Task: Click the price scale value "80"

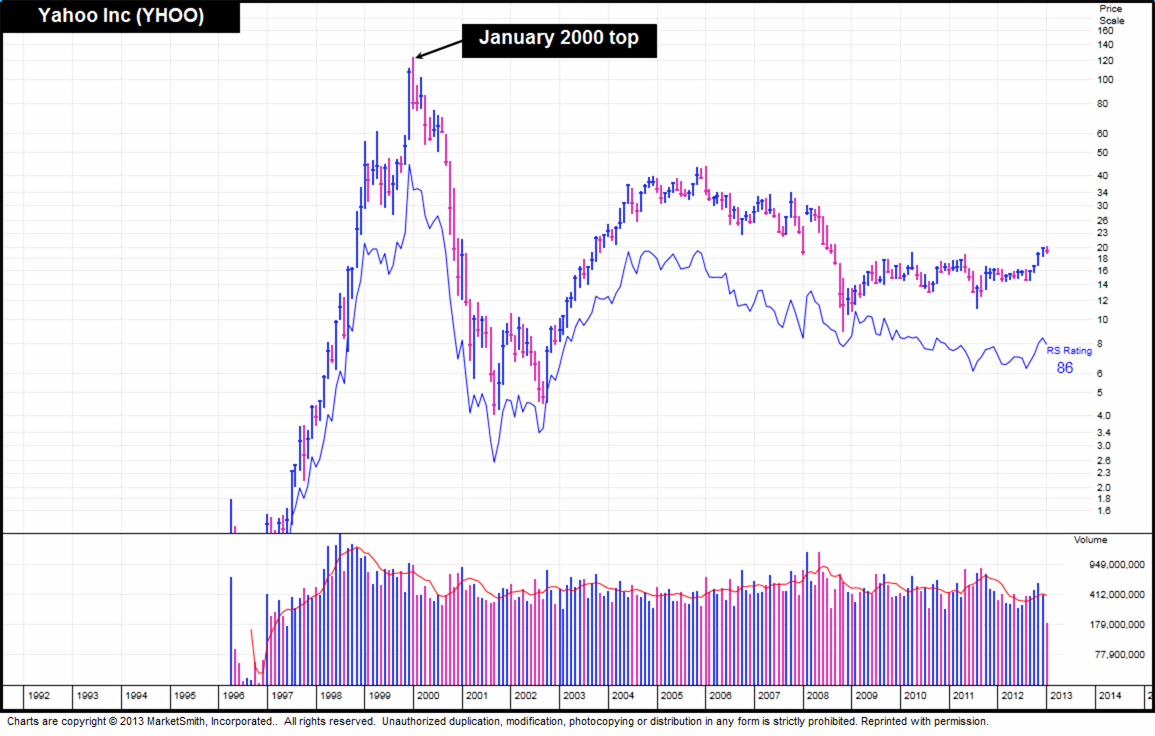Action: point(1103,104)
